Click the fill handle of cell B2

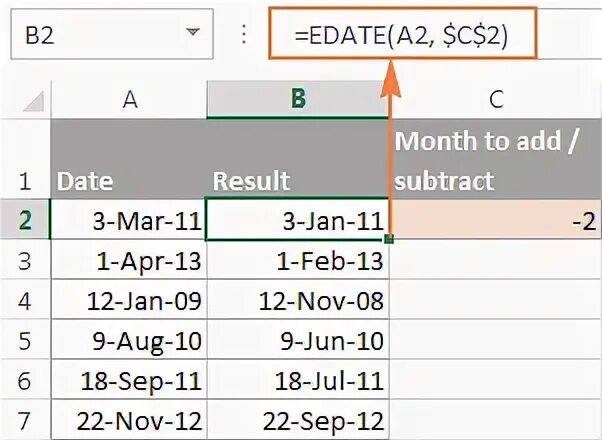[388, 239]
